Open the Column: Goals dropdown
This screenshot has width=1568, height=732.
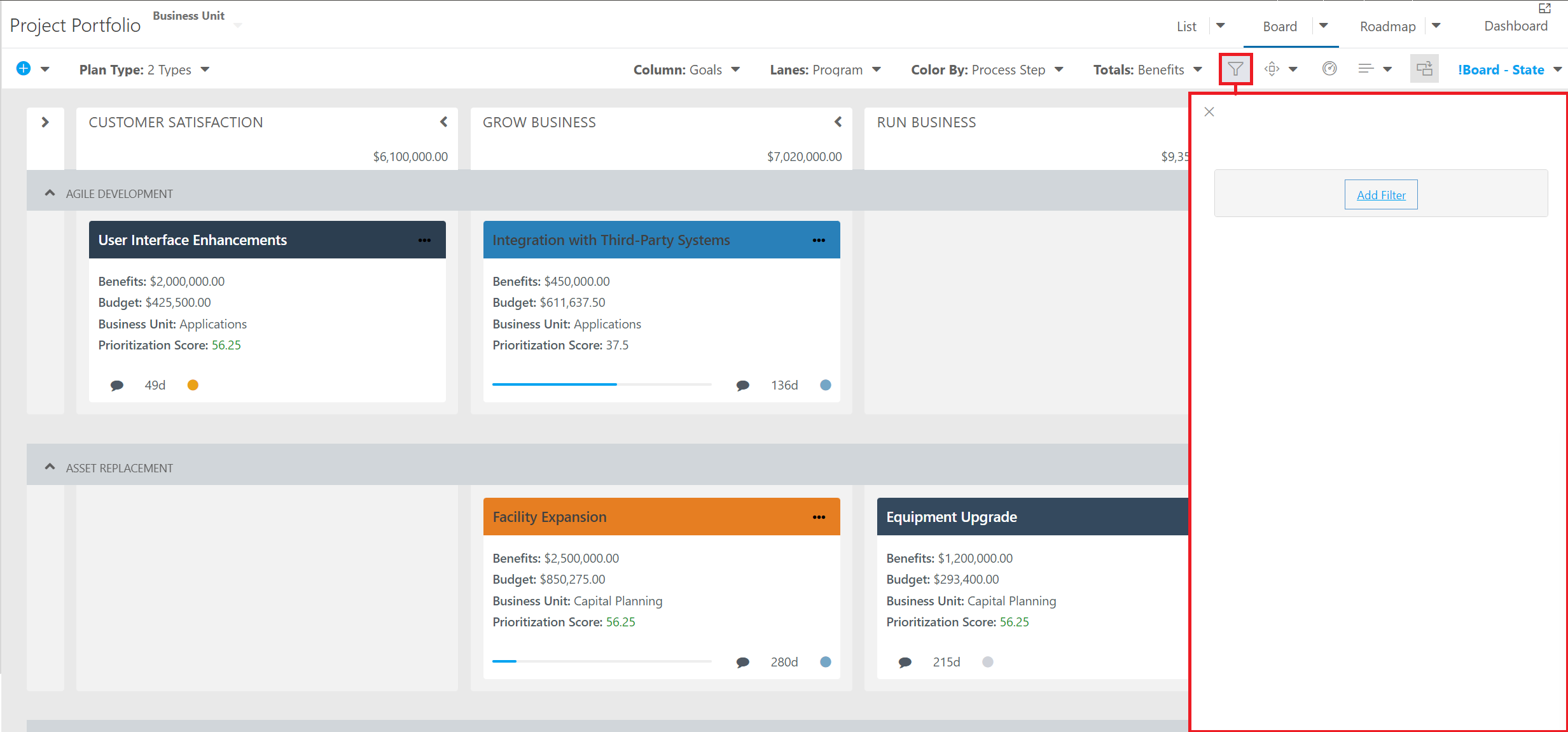[687, 69]
